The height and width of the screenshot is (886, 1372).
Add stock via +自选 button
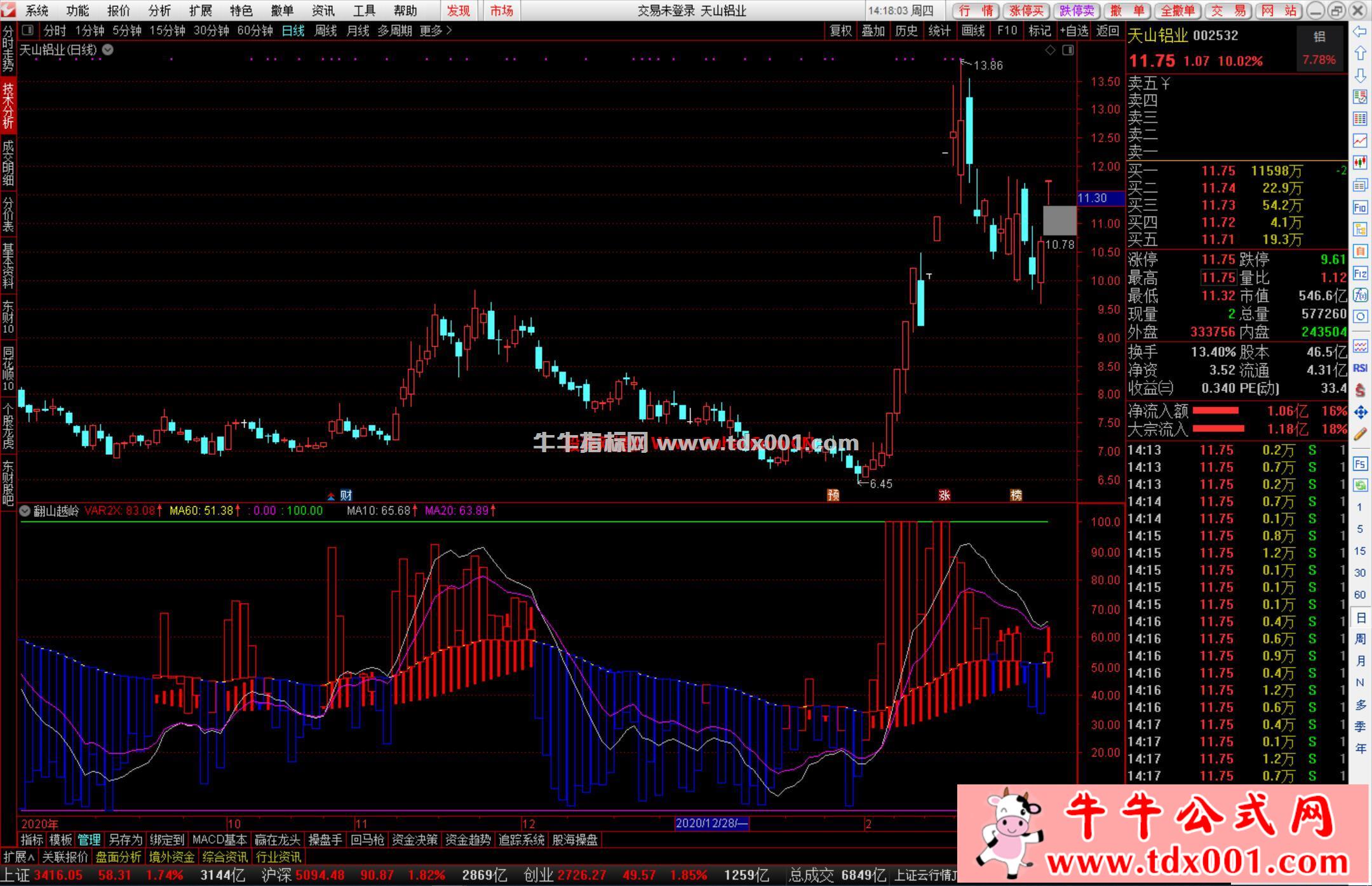[1074, 30]
